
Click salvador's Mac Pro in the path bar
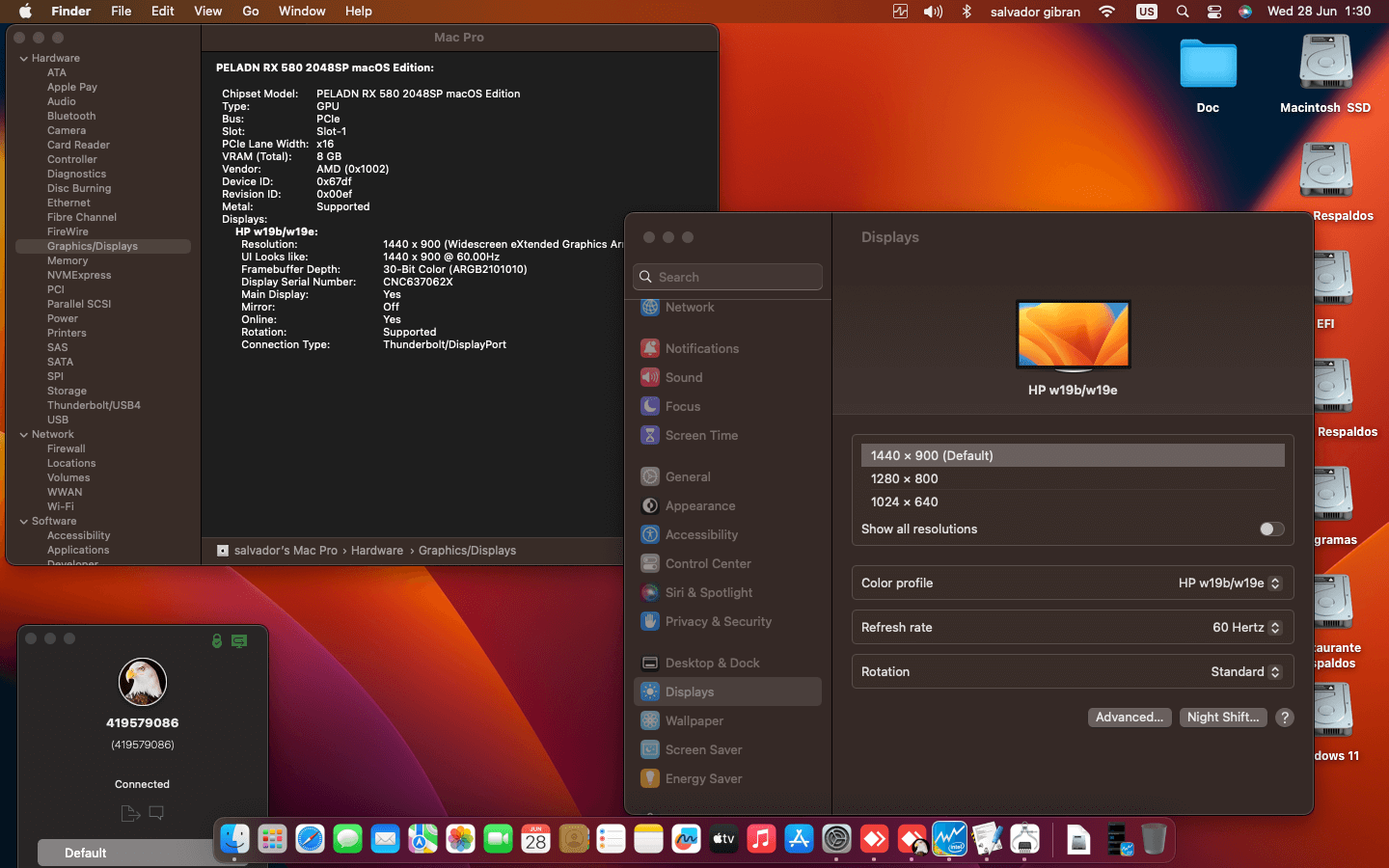[286, 551]
